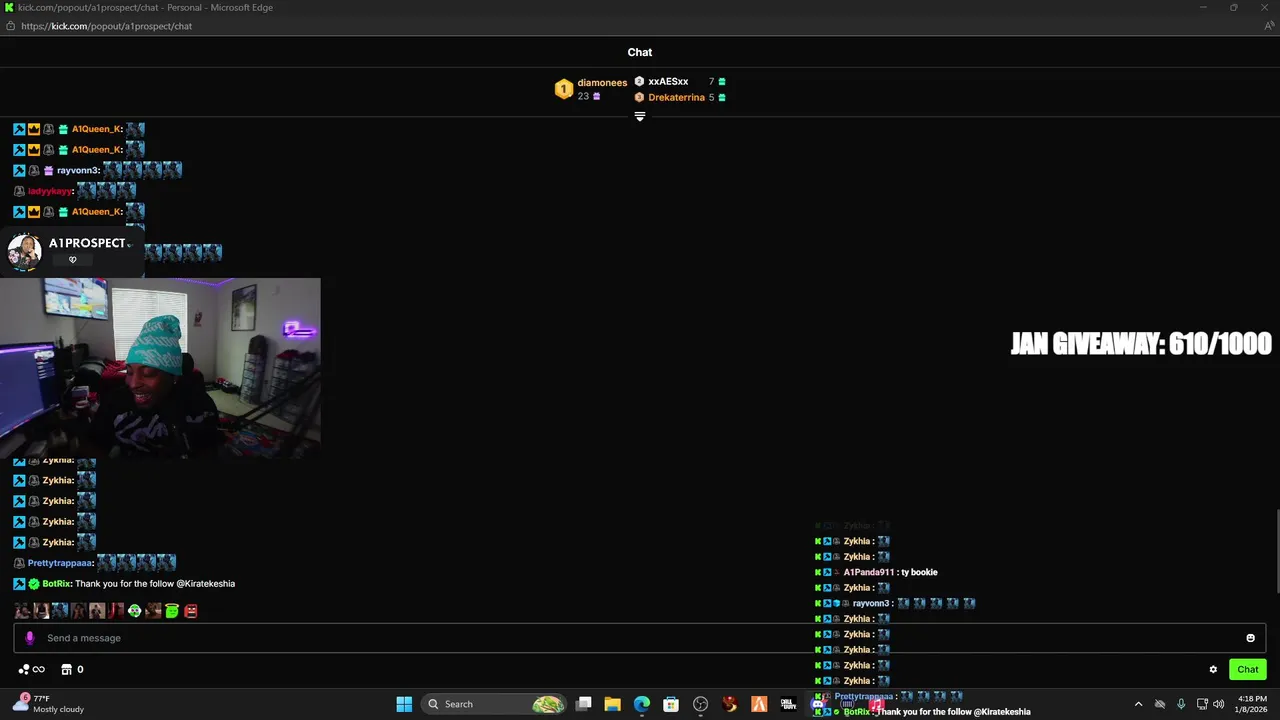The image size is (1280, 720).
Task: Select the green halo quick emote
Action: tap(172, 610)
